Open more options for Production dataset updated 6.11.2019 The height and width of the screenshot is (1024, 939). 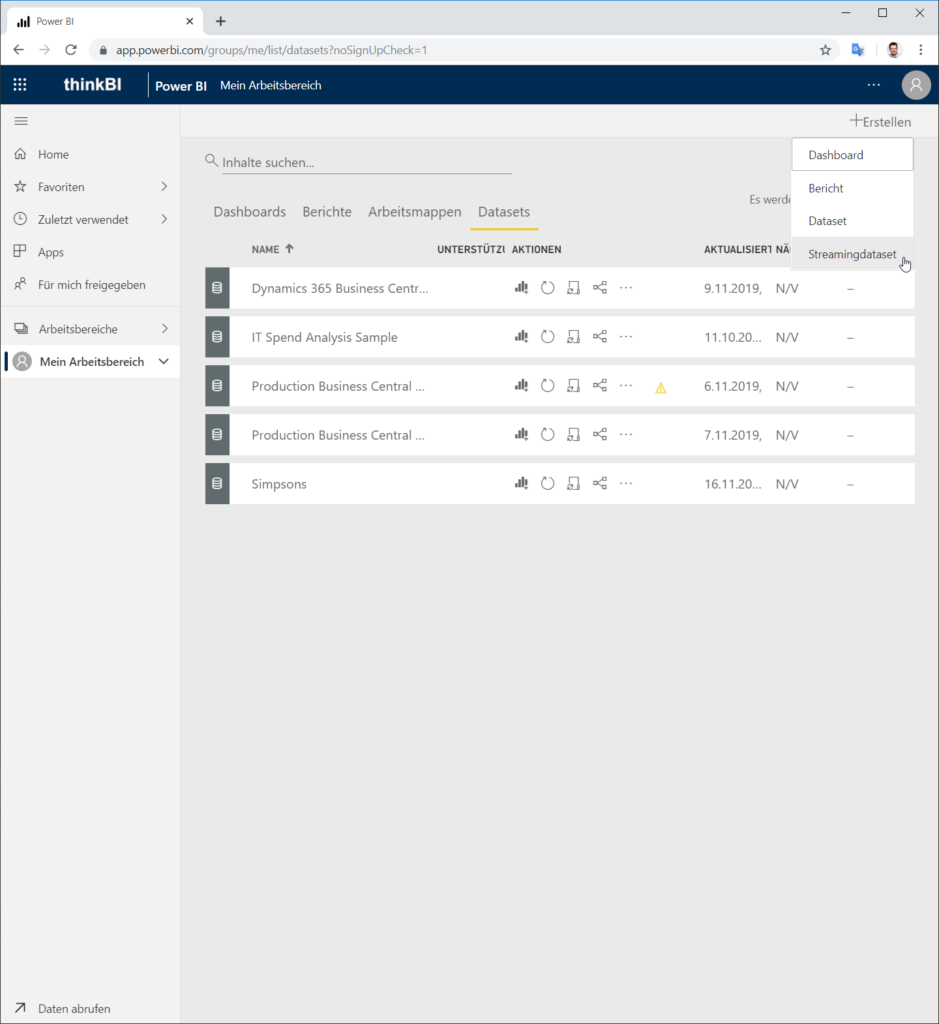click(x=626, y=386)
